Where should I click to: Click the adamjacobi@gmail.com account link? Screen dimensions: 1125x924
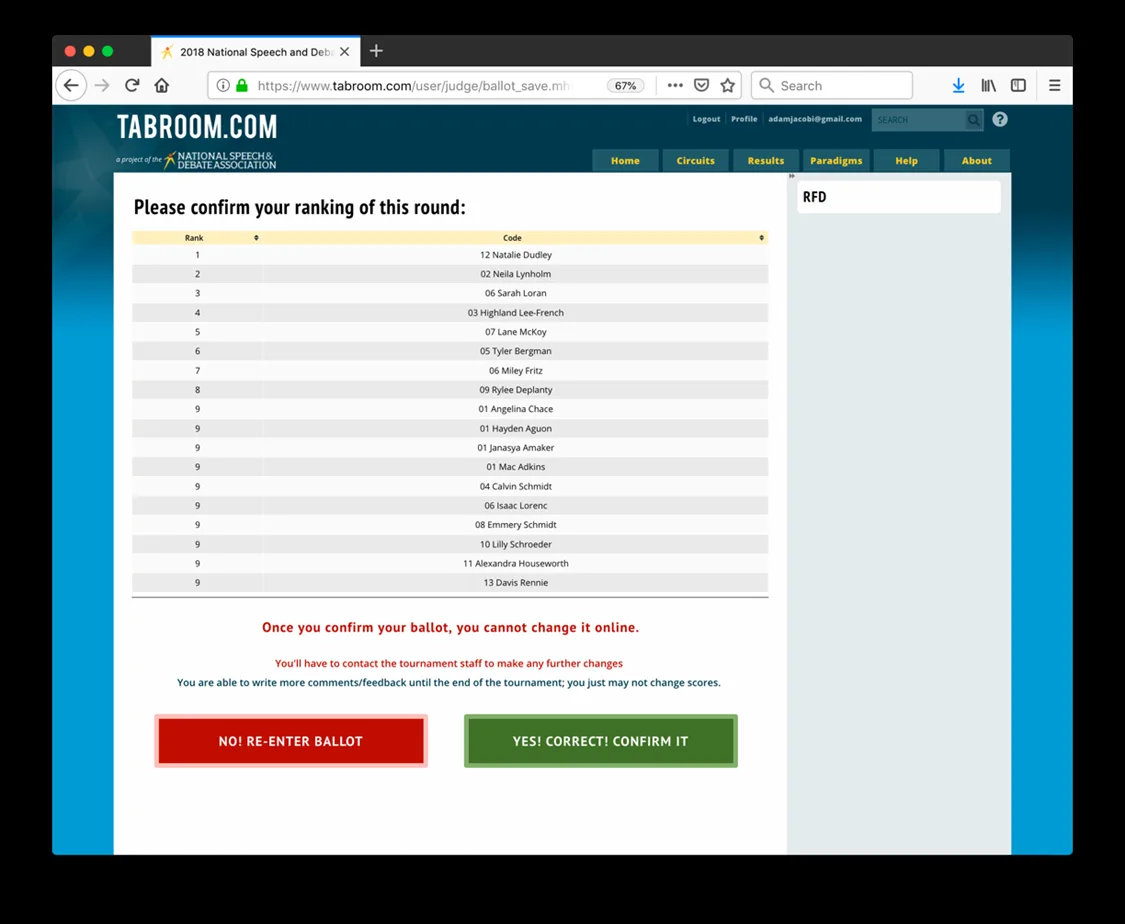(815, 119)
